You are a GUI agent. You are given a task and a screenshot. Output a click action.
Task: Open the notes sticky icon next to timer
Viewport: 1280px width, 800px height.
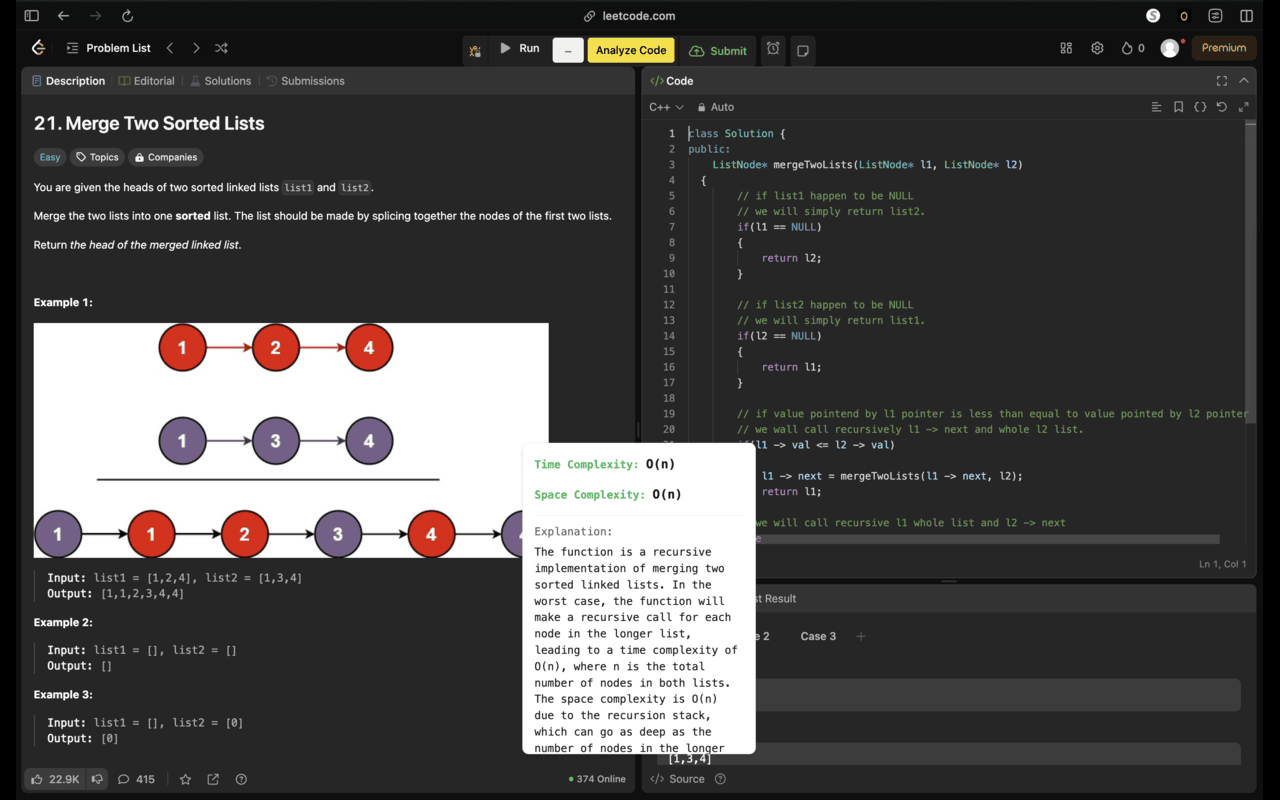[x=802, y=47]
